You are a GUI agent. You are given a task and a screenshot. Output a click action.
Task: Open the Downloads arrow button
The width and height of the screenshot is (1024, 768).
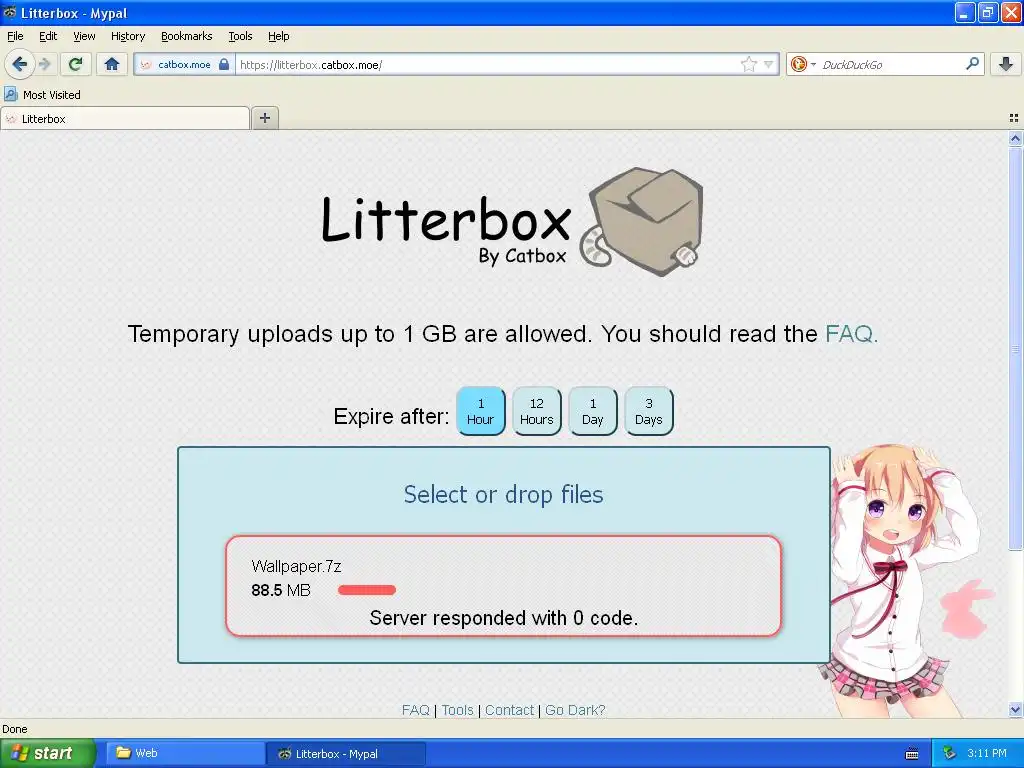tap(1006, 64)
